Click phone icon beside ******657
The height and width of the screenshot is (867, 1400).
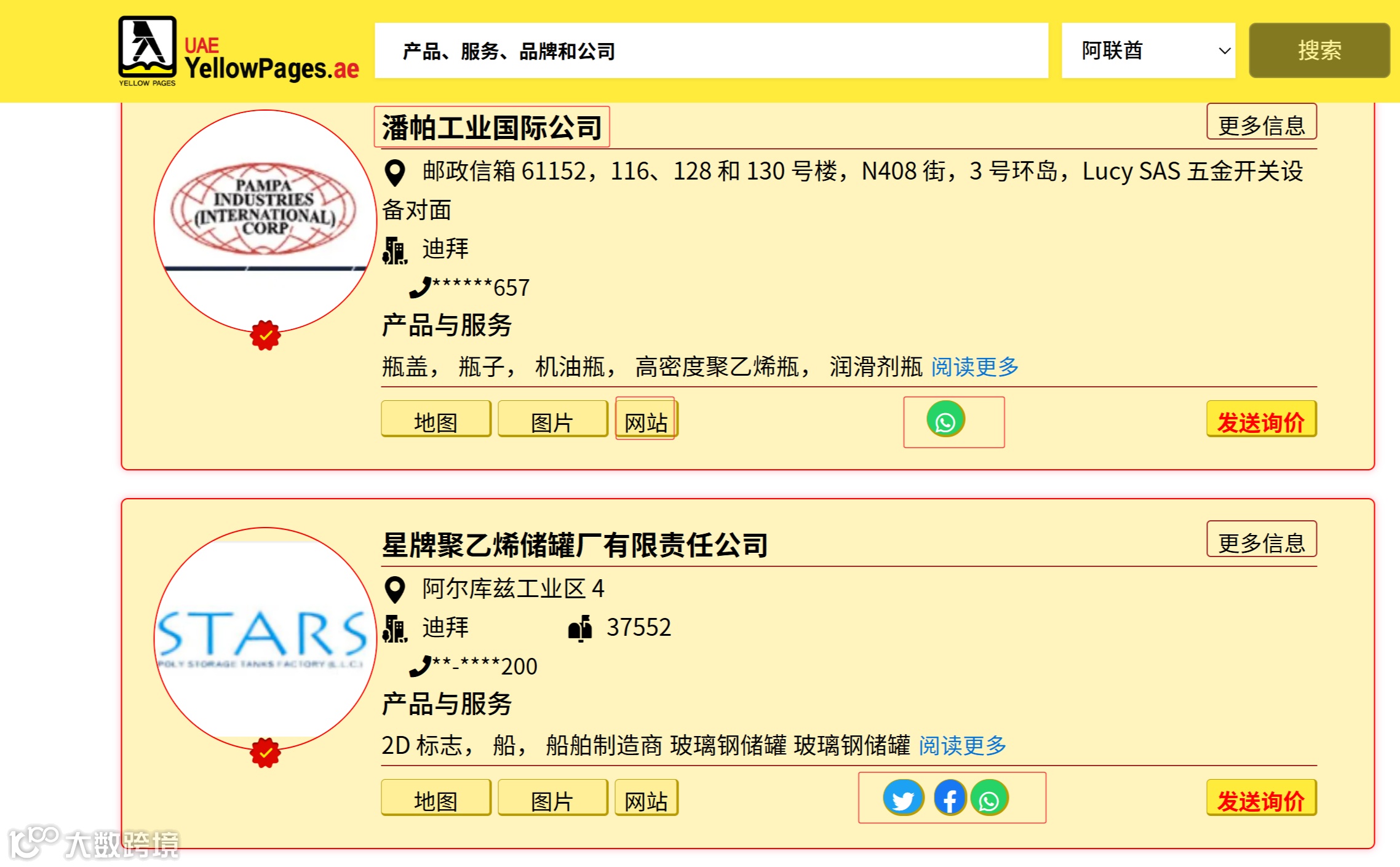pyautogui.click(x=420, y=288)
